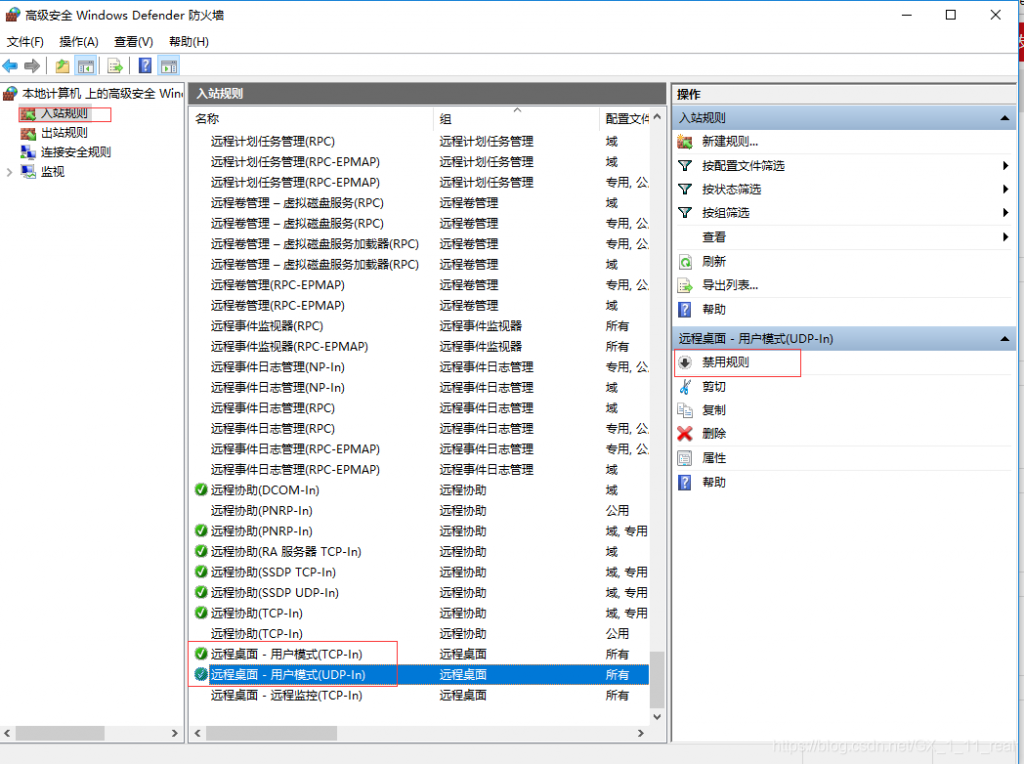Click the 禁用规则 action link
Image resolution: width=1024 pixels, height=764 pixels.
coord(726,362)
